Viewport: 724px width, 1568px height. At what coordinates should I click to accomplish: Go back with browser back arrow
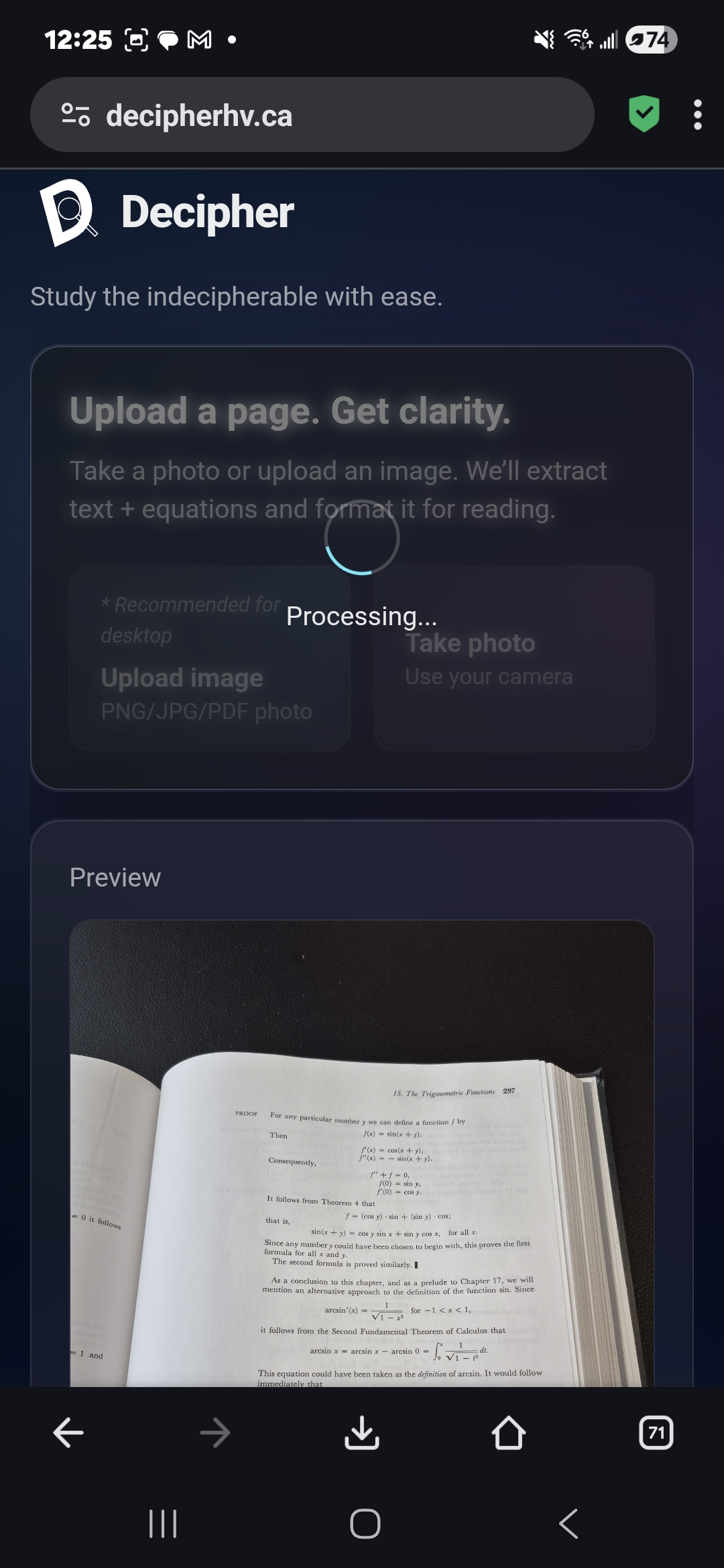[x=68, y=1433]
